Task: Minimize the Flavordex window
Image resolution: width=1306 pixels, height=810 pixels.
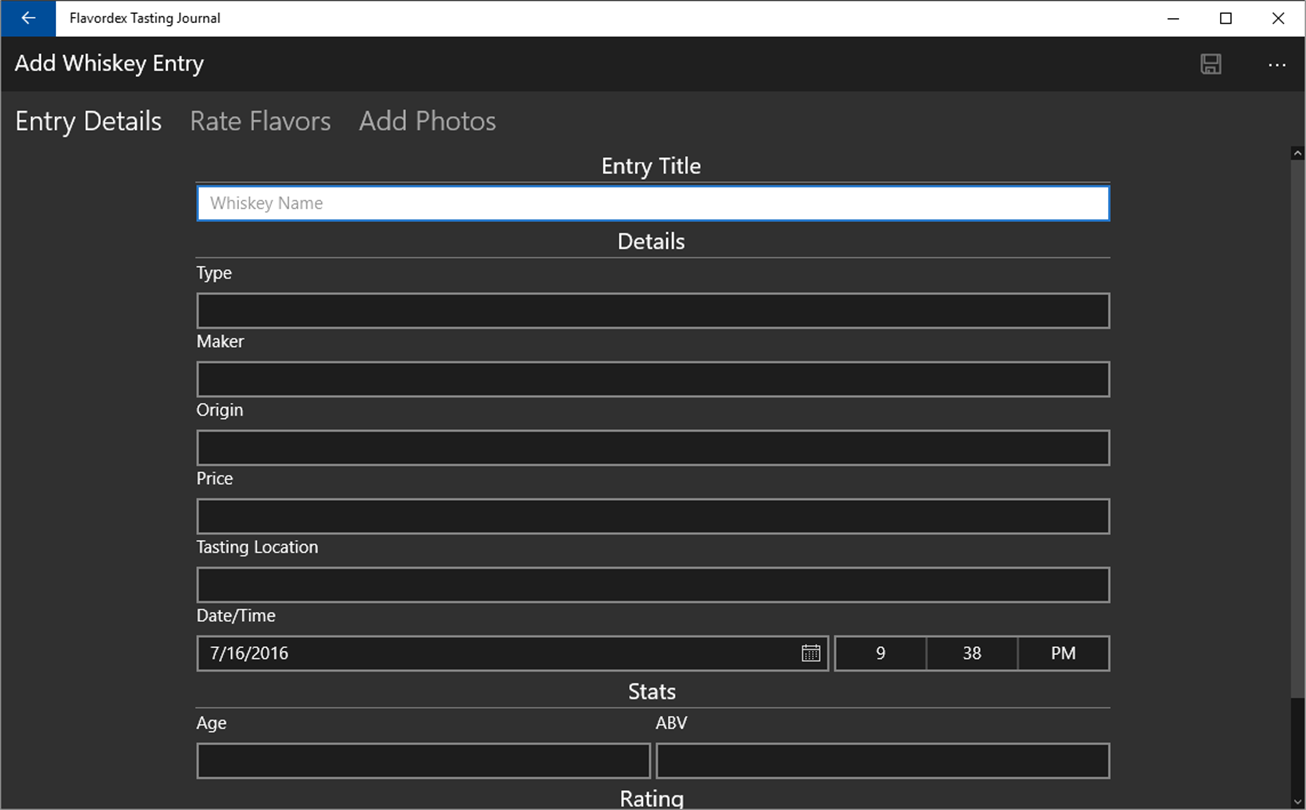Action: pyautogui.click(x=1174, y=18)
